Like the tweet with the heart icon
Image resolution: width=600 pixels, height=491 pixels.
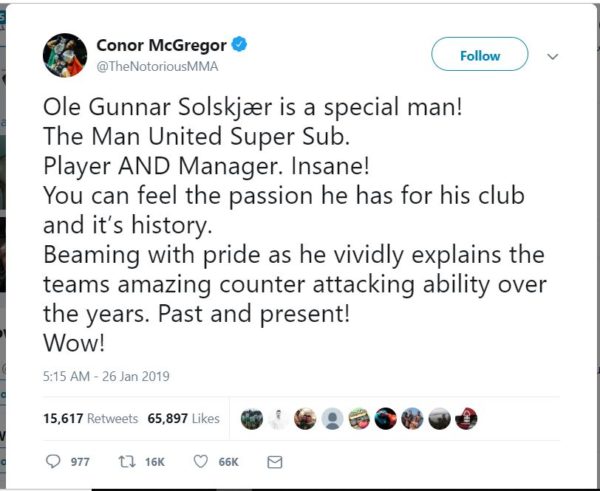pos(200,462)
